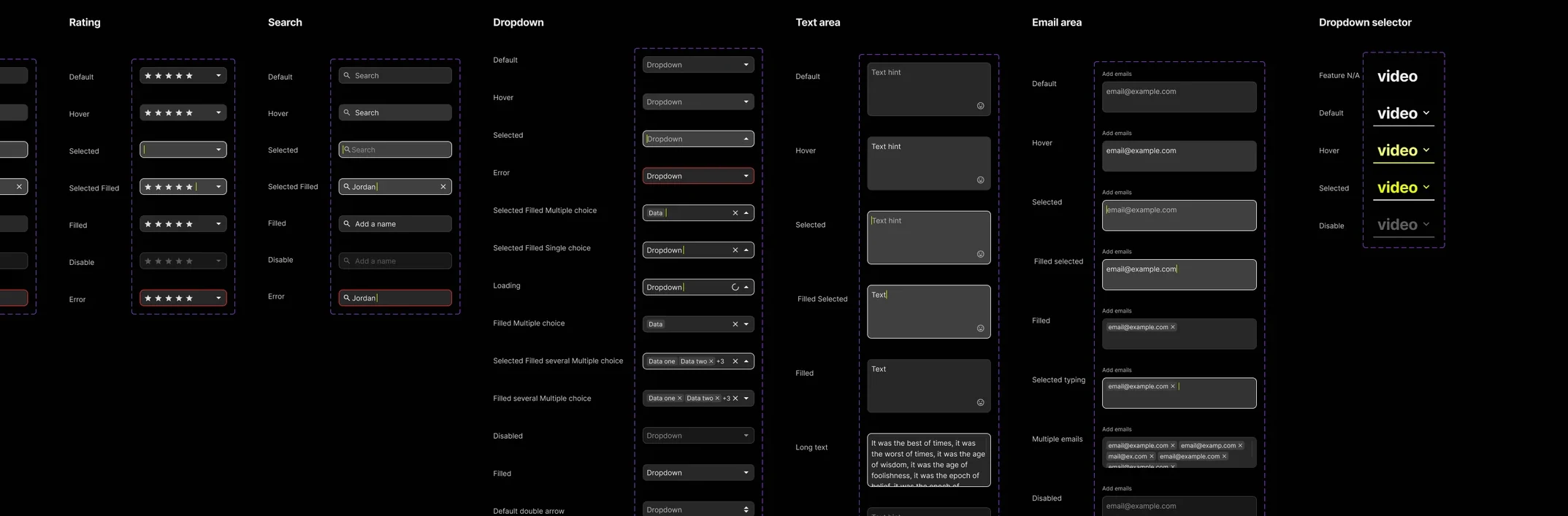This screenshot has width=1568, height=516.
Task: Click 'Data one' chip in Selected Filled several row
Action: tap(662, 361)
